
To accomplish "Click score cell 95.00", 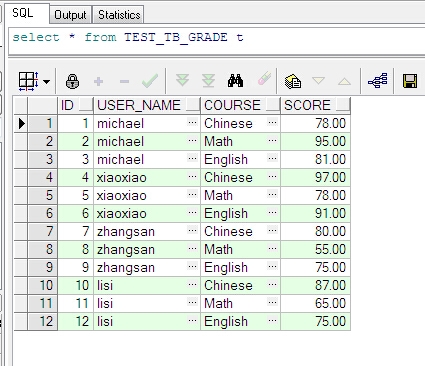I will (x=315, y=142).
